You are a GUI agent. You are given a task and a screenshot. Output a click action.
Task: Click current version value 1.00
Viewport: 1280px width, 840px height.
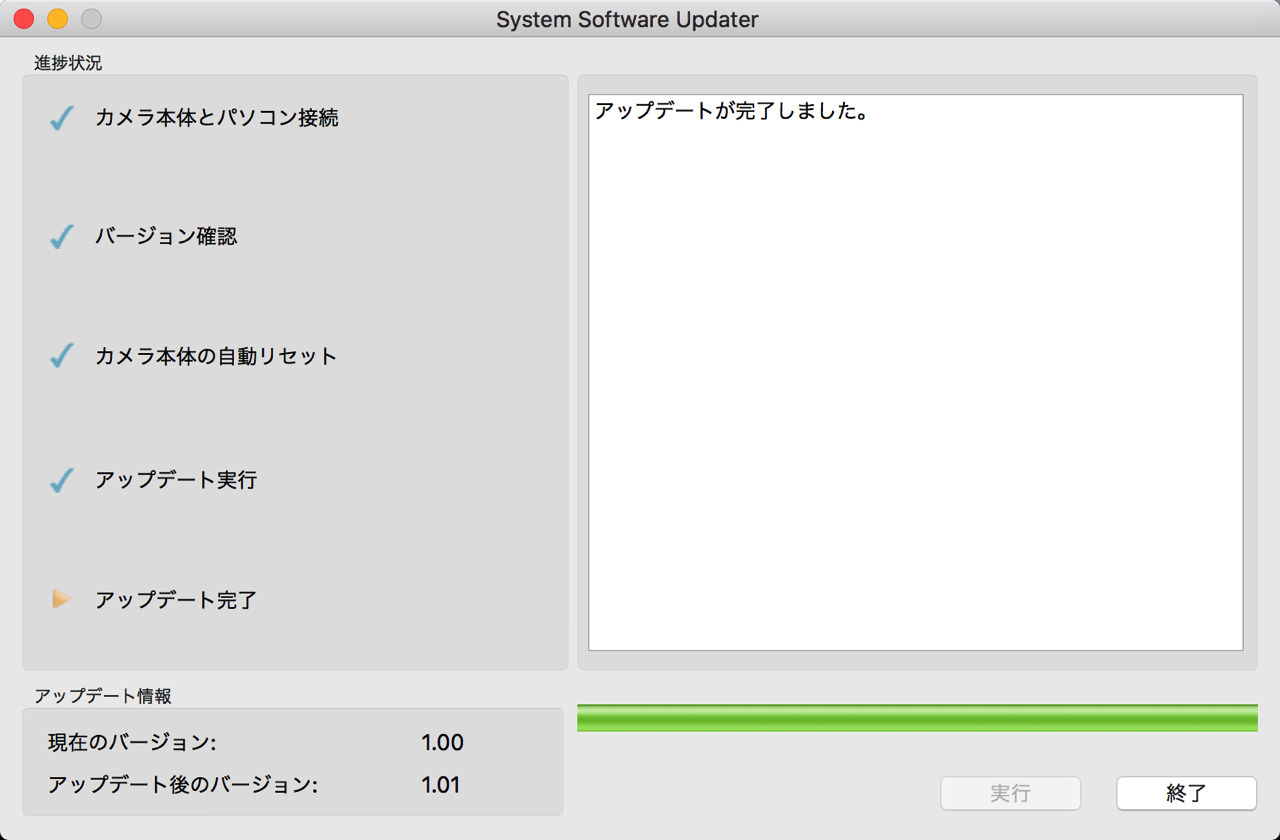(442, 743)
